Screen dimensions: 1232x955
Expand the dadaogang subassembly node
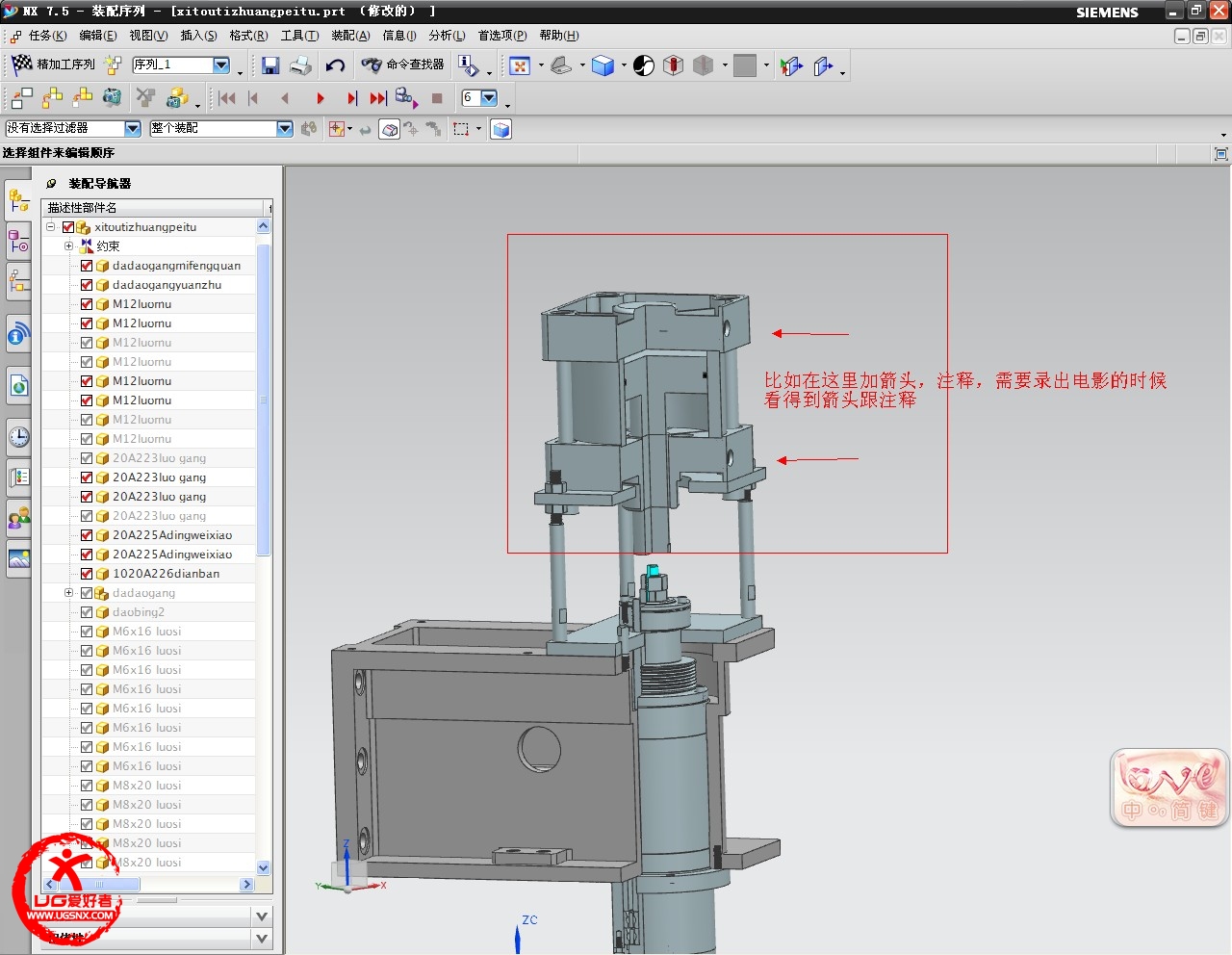click(x=69, y=593)
